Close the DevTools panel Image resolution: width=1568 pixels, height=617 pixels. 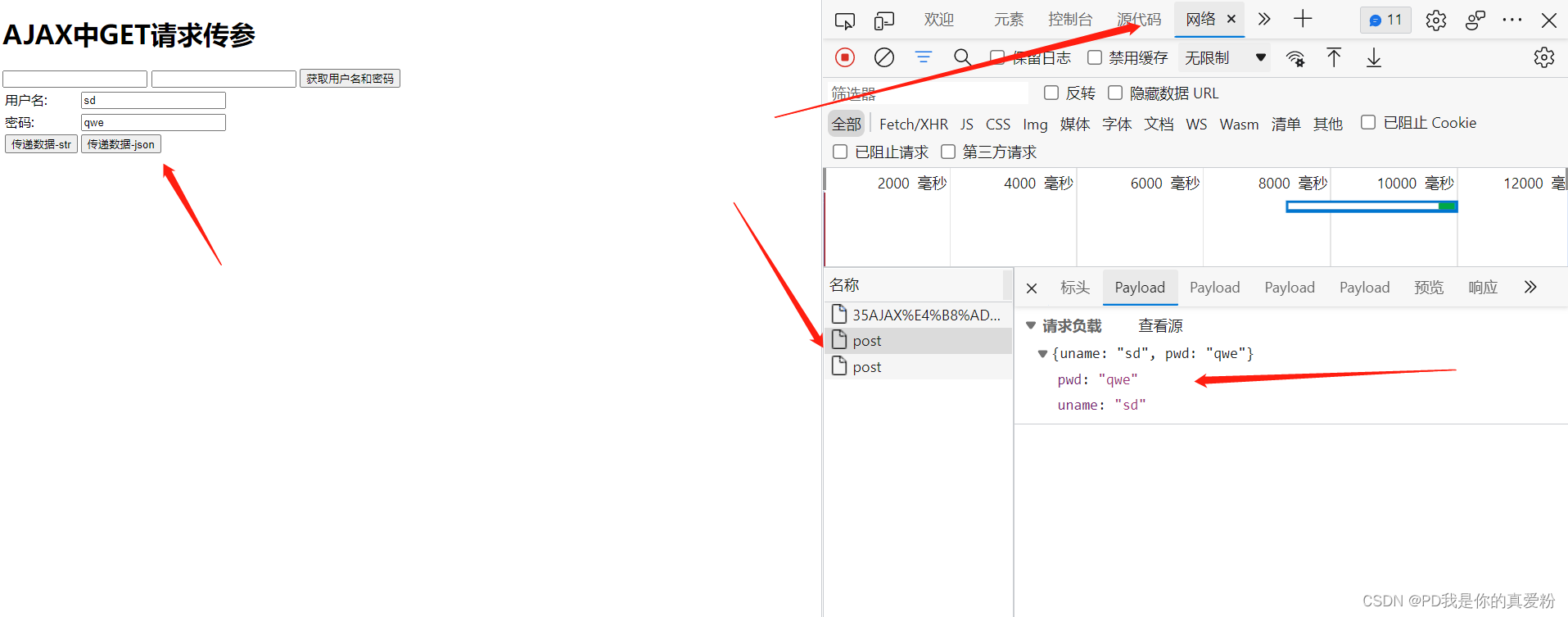tap(1549, 20)
